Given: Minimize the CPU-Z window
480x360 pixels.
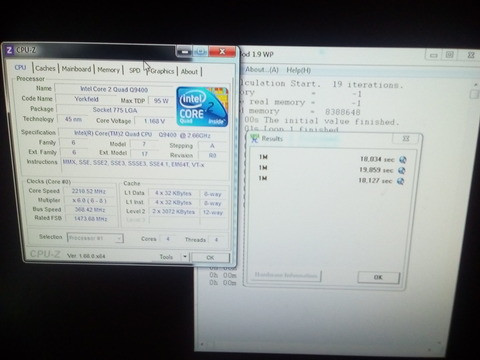Looking at the screenshot, I should pos(184,52).
